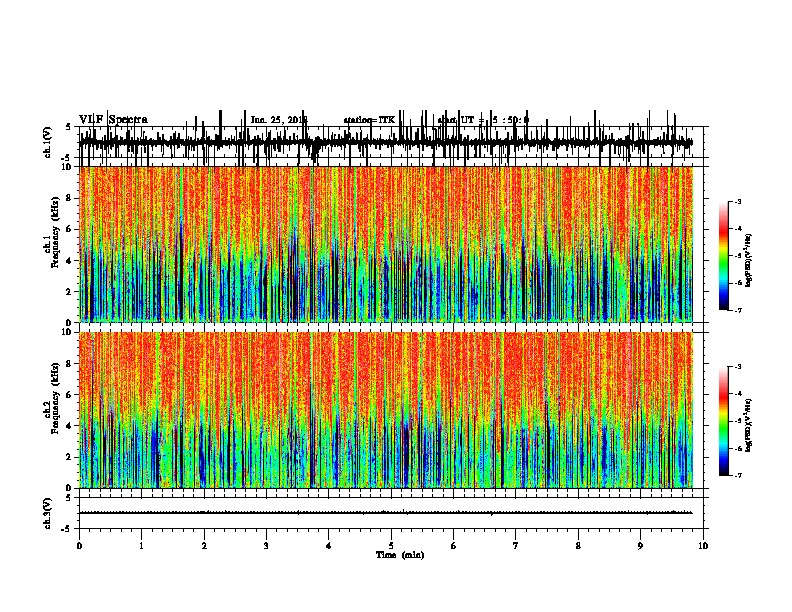
Task: Click time tick label "0" on bottom axis
Action: pyautogui.click(x=79, y=546)
